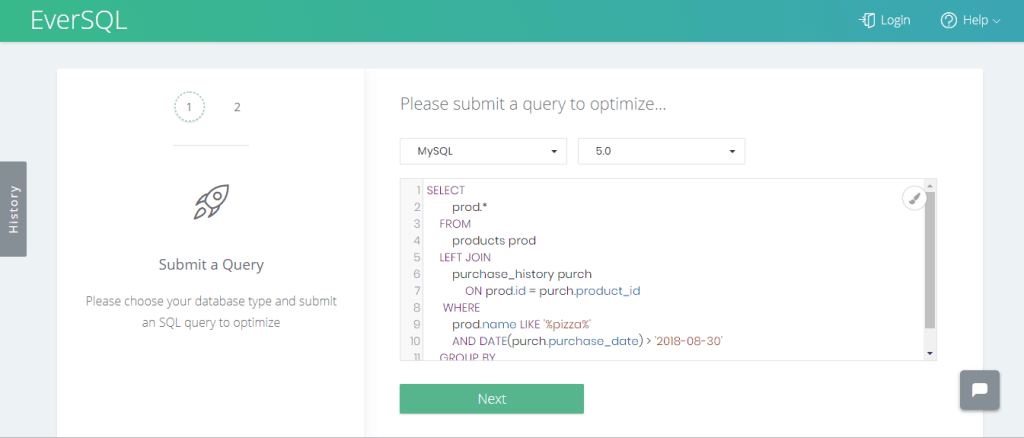
Task: Open the MySQL database type dropdown
Action: click(x=483, y=151)
